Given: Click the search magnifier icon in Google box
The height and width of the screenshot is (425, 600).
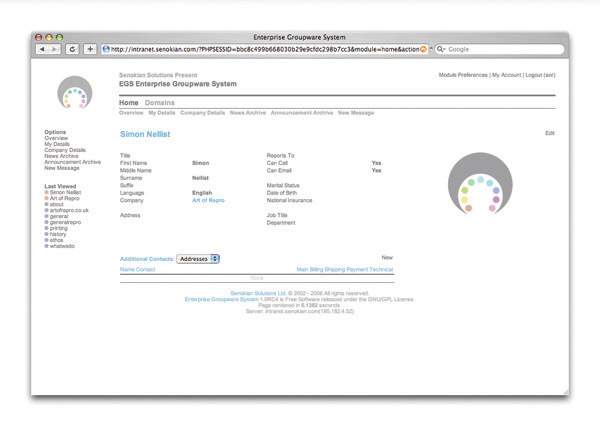Looking at the screenshot, I should (441, 49).
